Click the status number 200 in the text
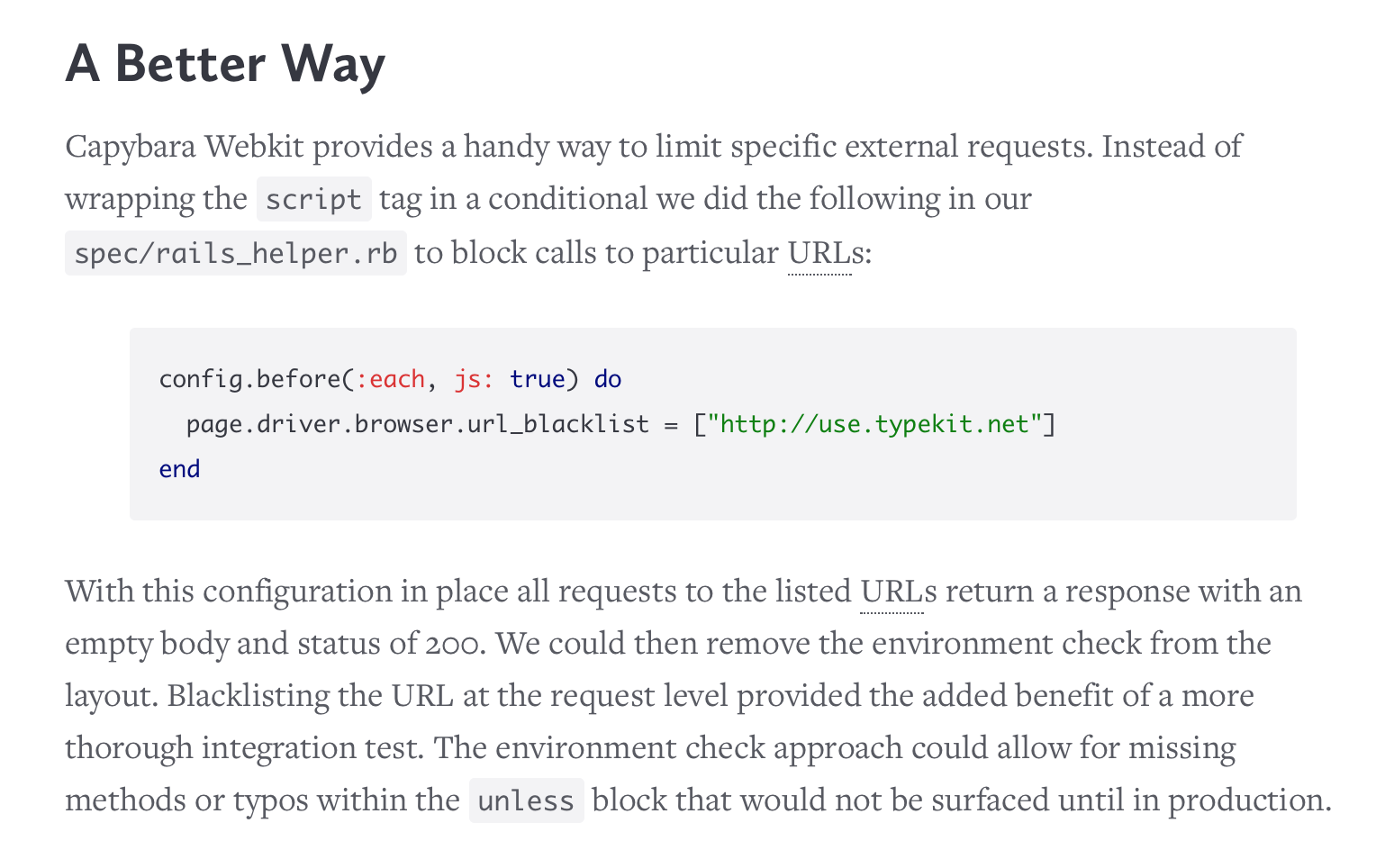 coord(454,644)
